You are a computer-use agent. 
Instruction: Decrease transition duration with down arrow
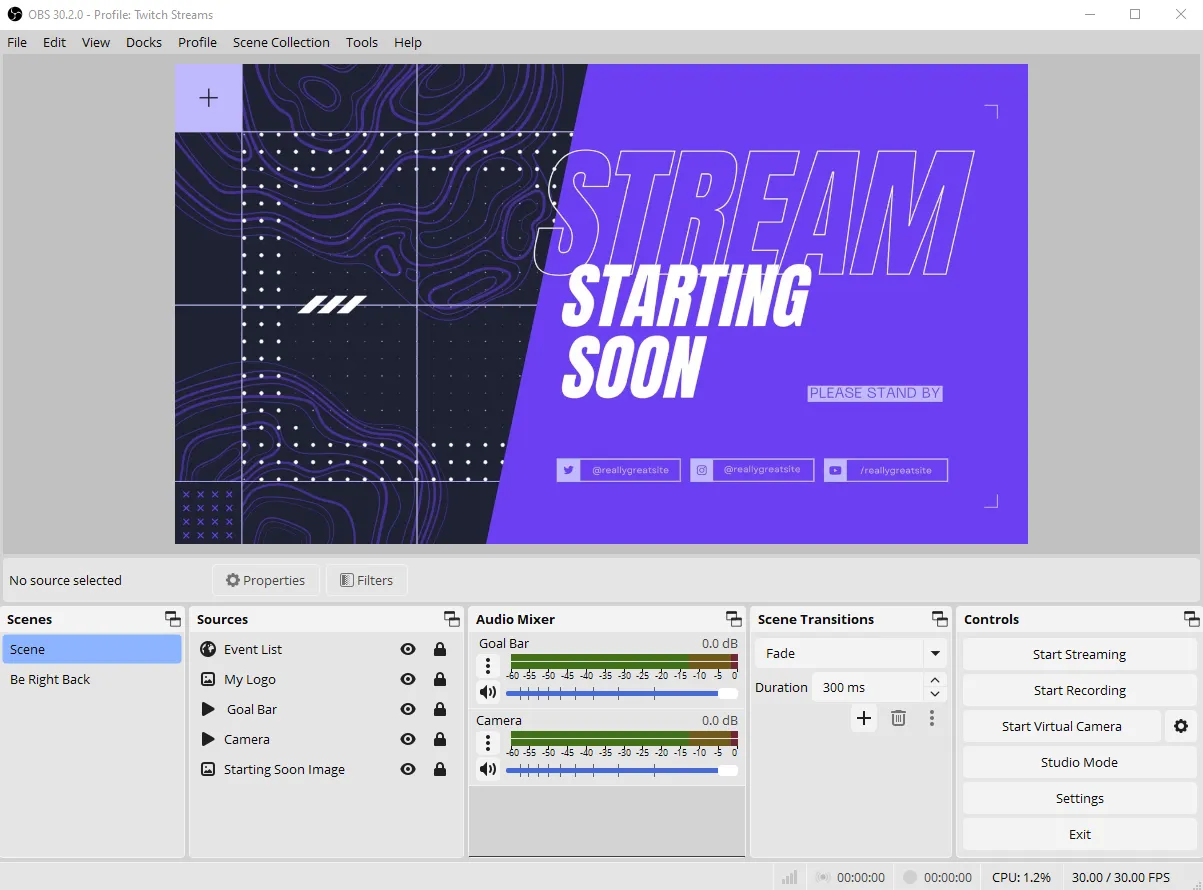click(935, 694)
